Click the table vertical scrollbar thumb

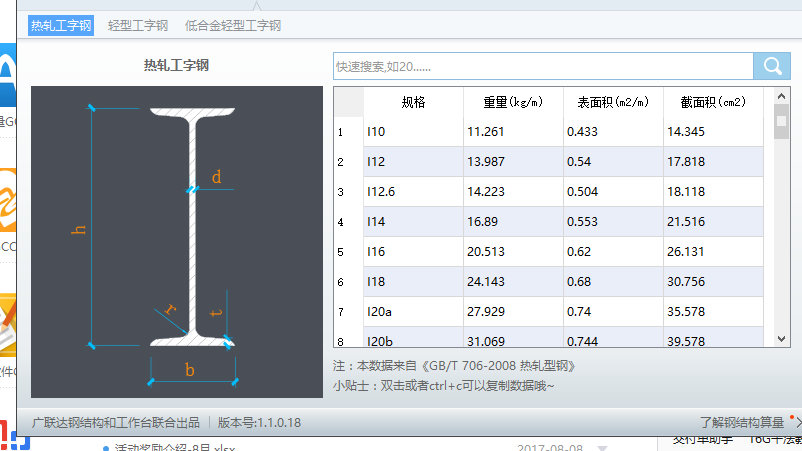coord(781,121)
